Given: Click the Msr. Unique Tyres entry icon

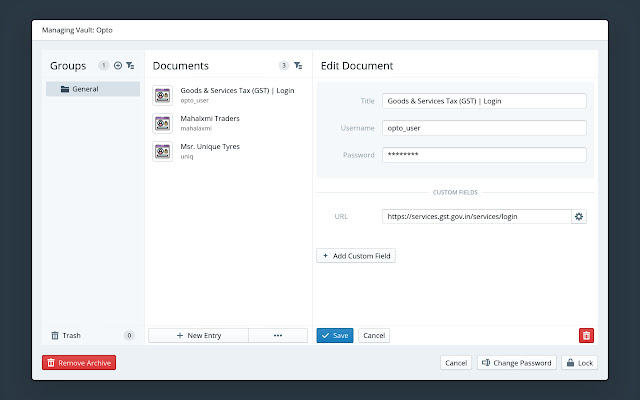Looking at the screenshot, I should tap(163, 151).
